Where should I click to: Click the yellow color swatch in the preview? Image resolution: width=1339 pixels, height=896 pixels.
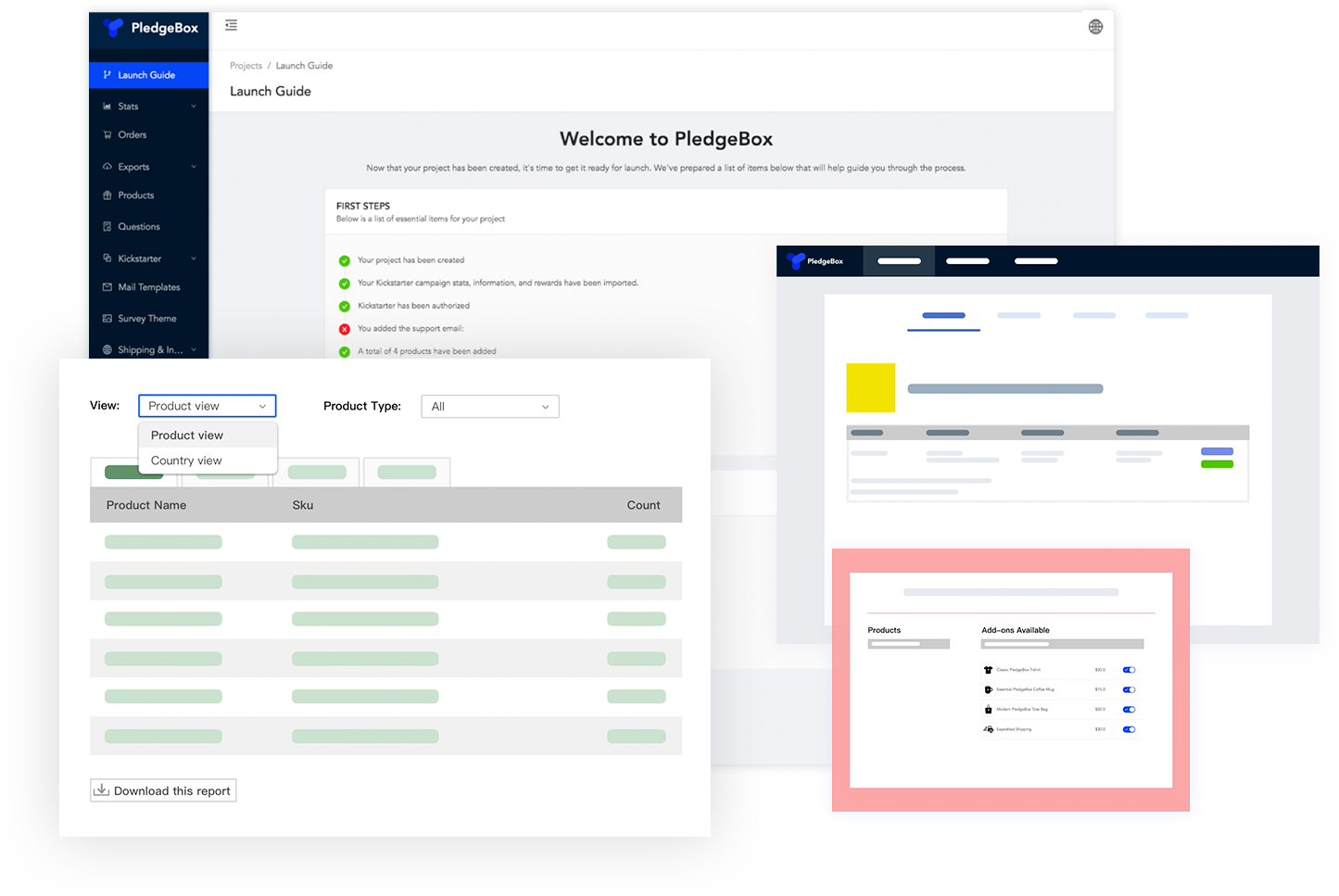(x=869, y=387)
